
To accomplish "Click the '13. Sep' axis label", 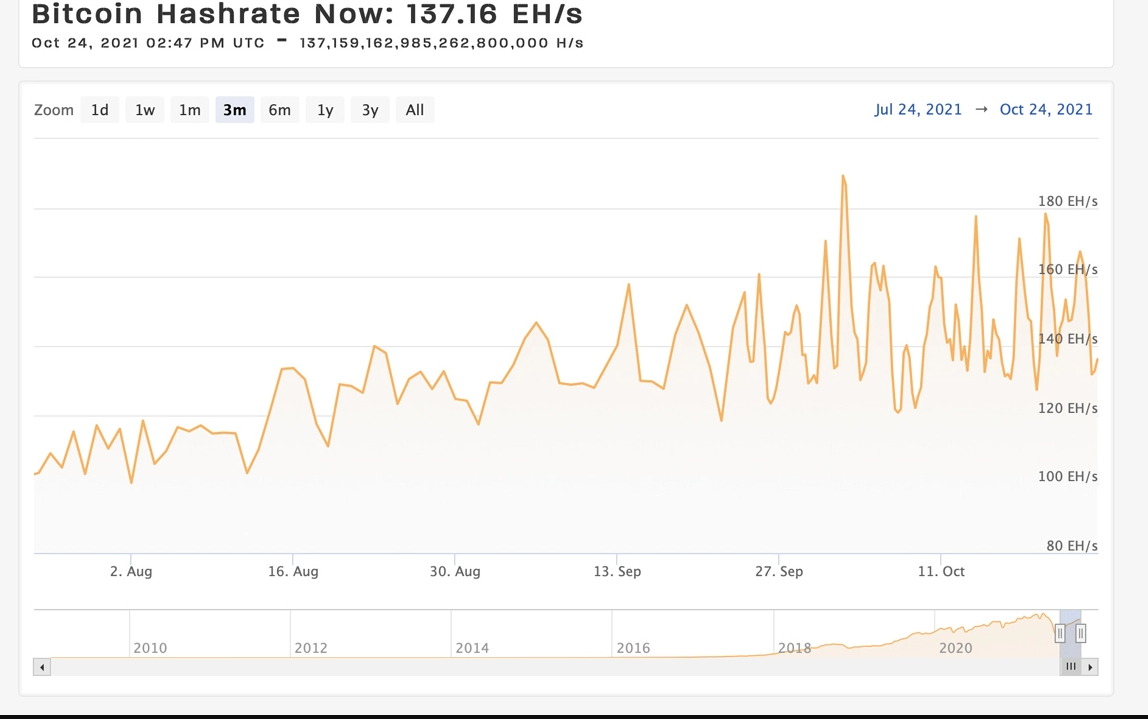I will (617, 571).
